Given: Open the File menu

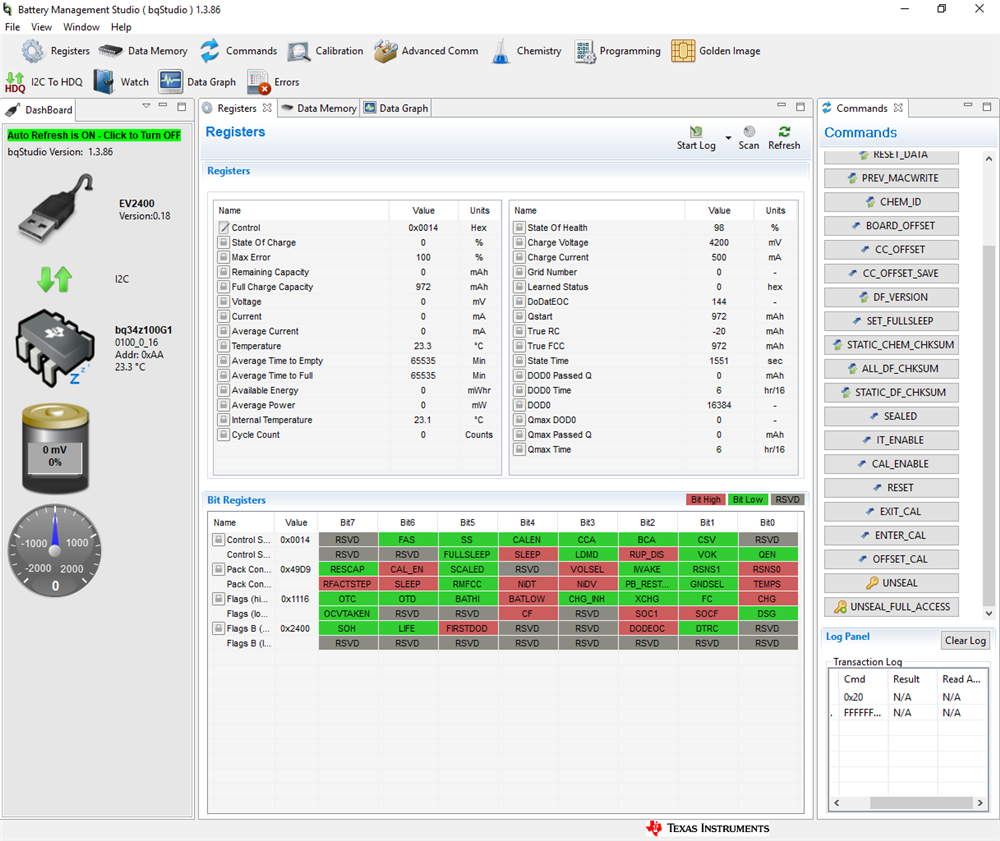Looking at the screenshot, I should (12, 27).
